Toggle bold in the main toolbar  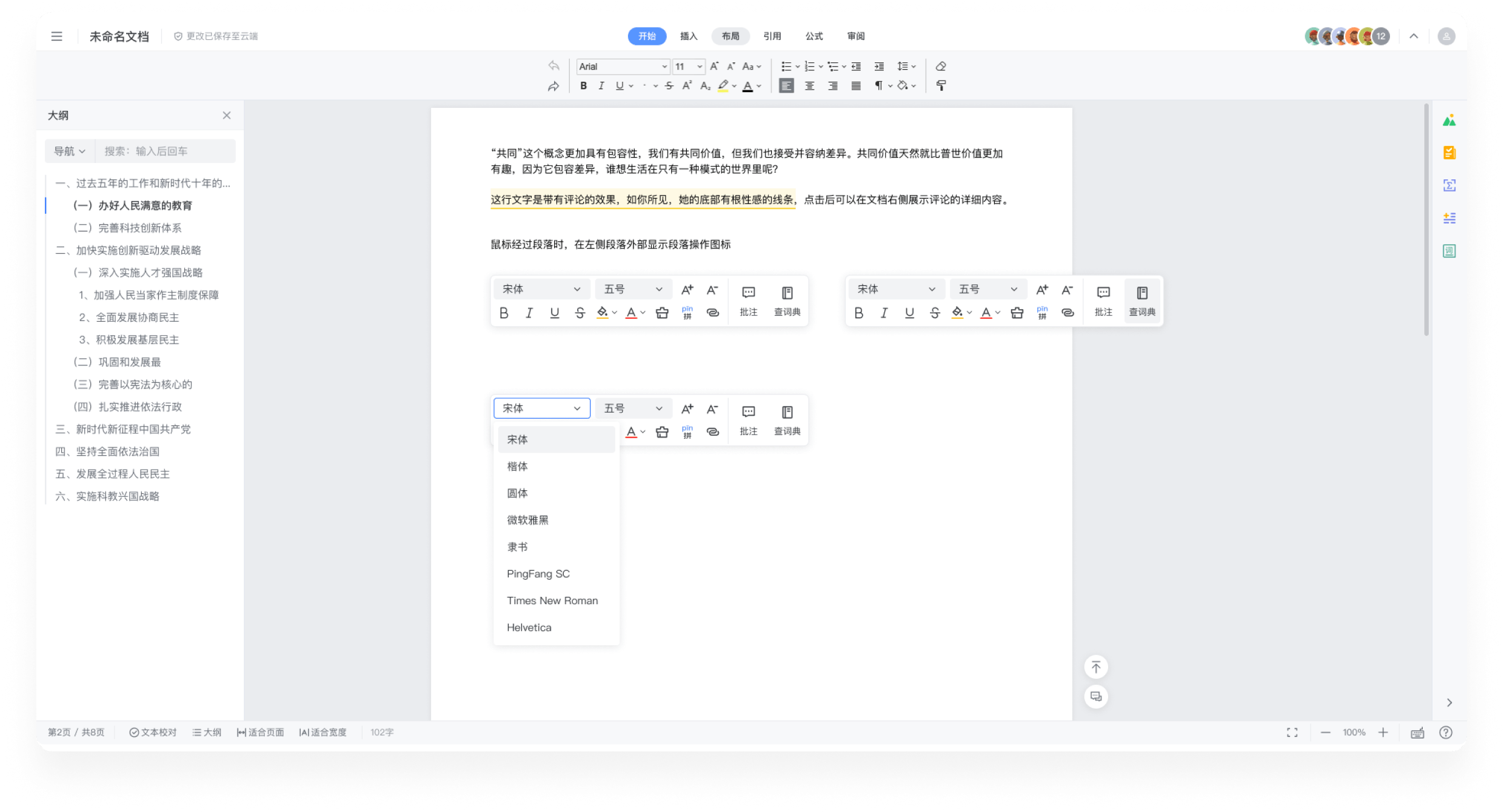[x=583, y=86]
